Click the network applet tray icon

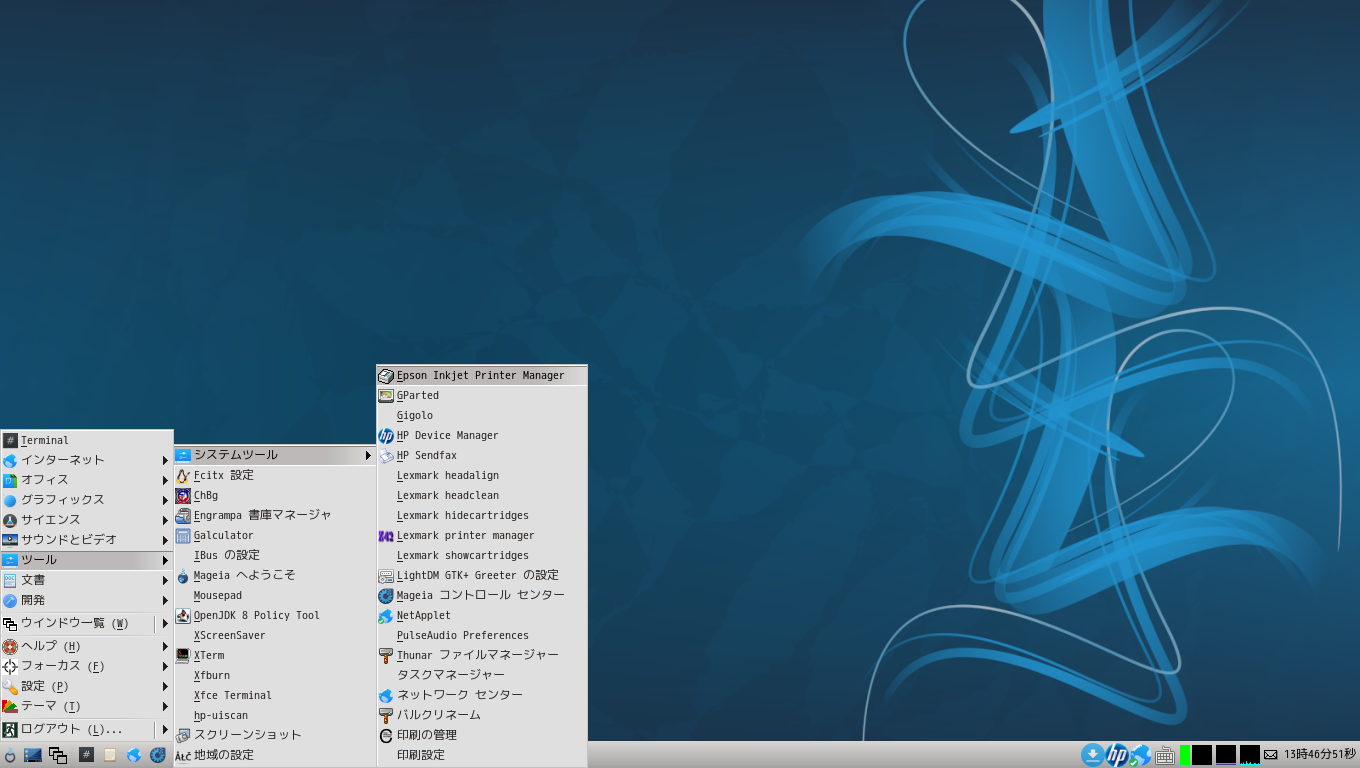(1140, 755)
